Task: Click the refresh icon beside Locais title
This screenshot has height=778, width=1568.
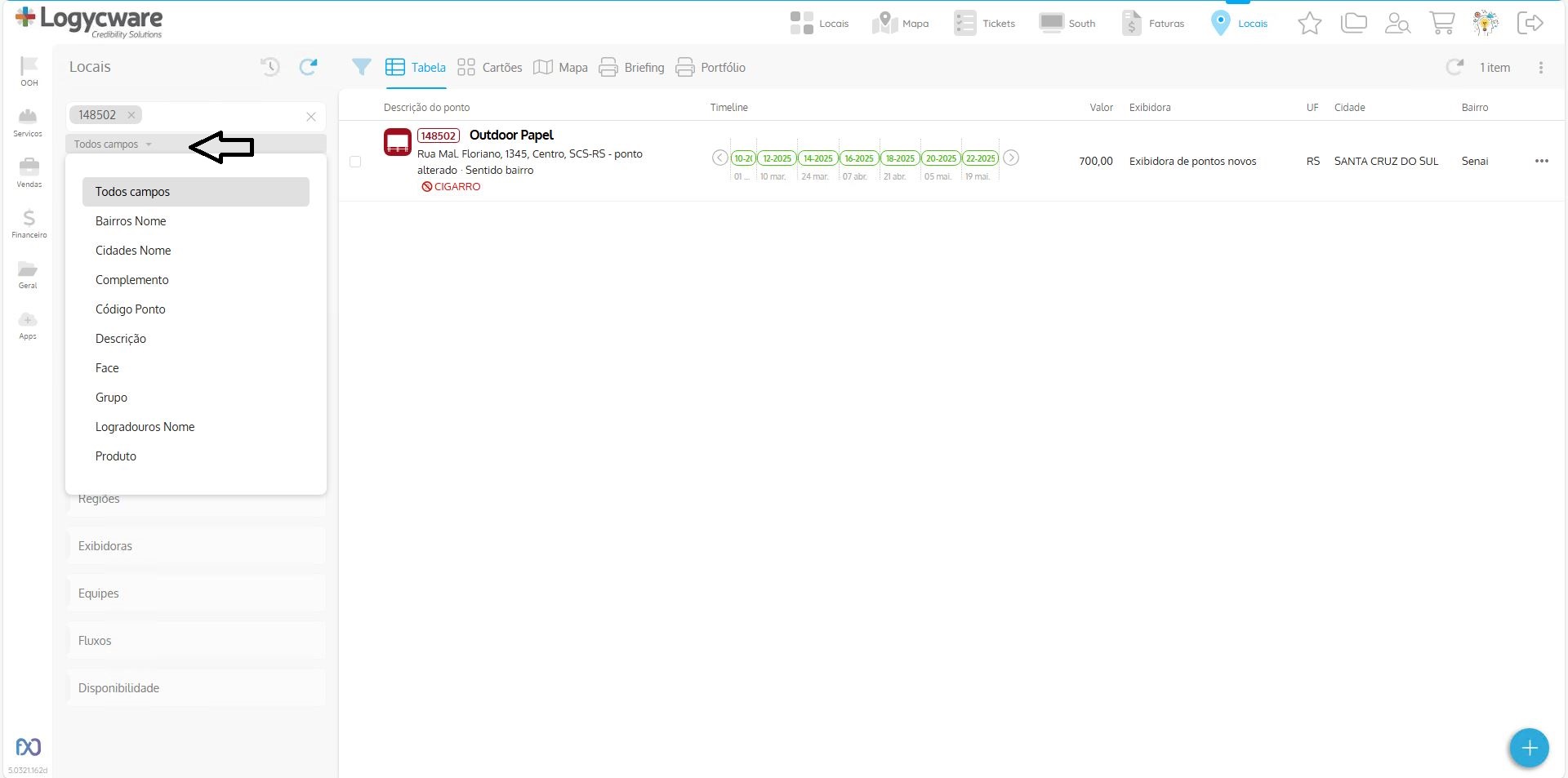Action: [308, 67]
